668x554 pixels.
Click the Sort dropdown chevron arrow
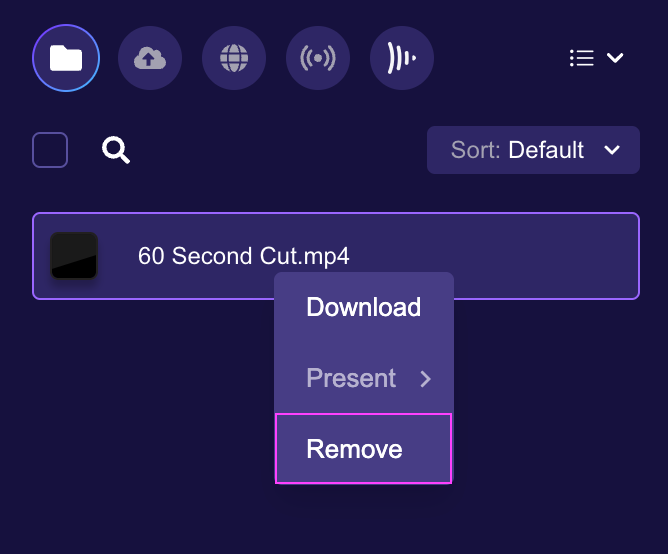612,150
